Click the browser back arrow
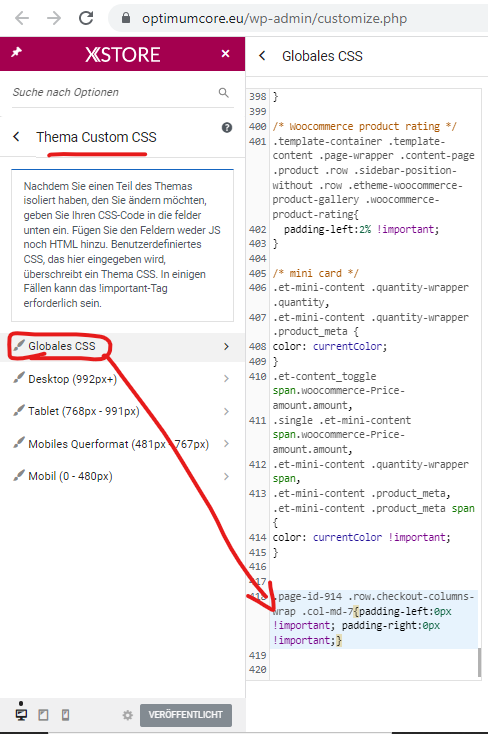The height and width of the screenshot is (734, 488). pos(22,18)
